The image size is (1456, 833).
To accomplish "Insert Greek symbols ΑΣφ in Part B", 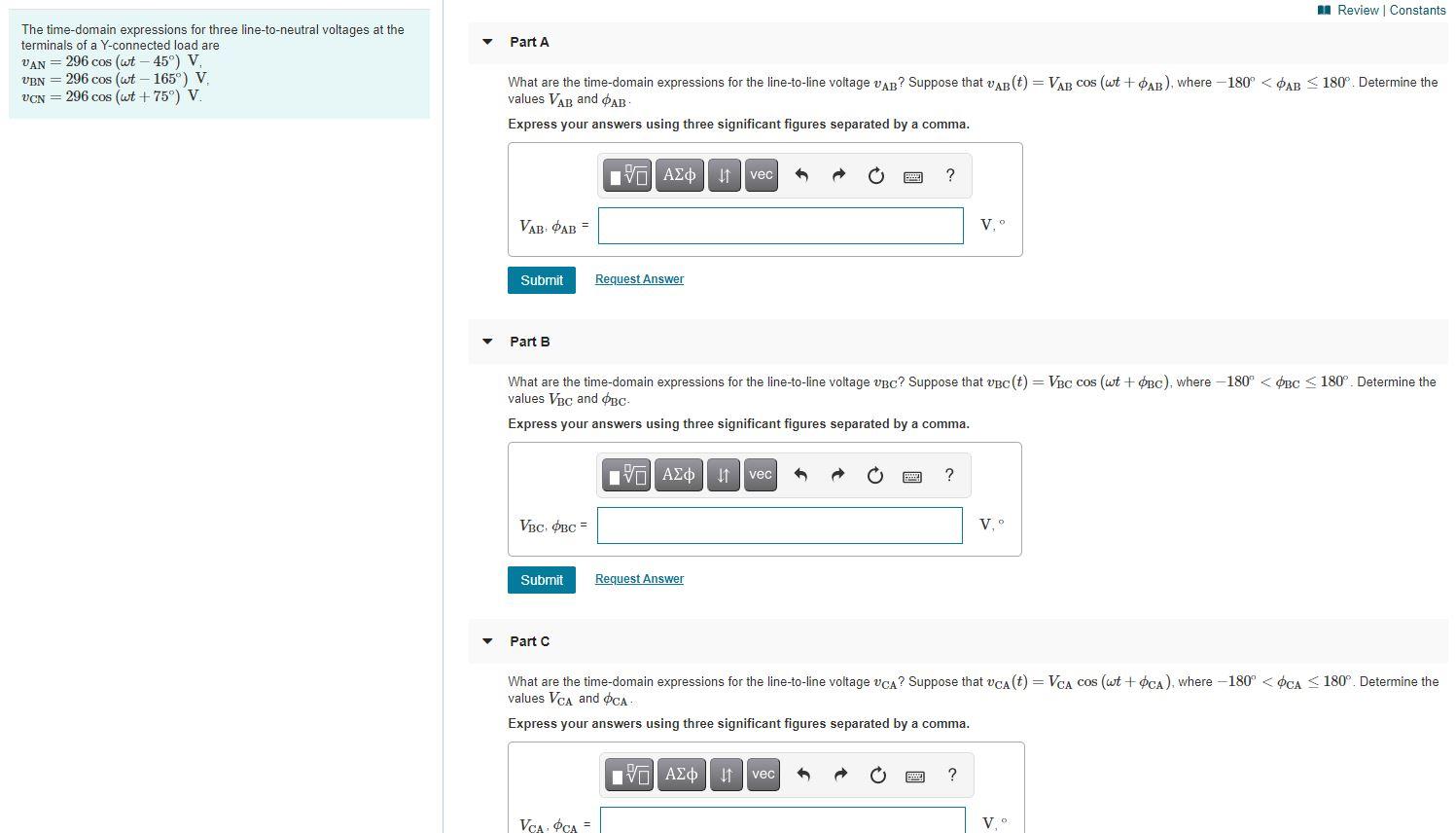I will click(x=678, y=475).
